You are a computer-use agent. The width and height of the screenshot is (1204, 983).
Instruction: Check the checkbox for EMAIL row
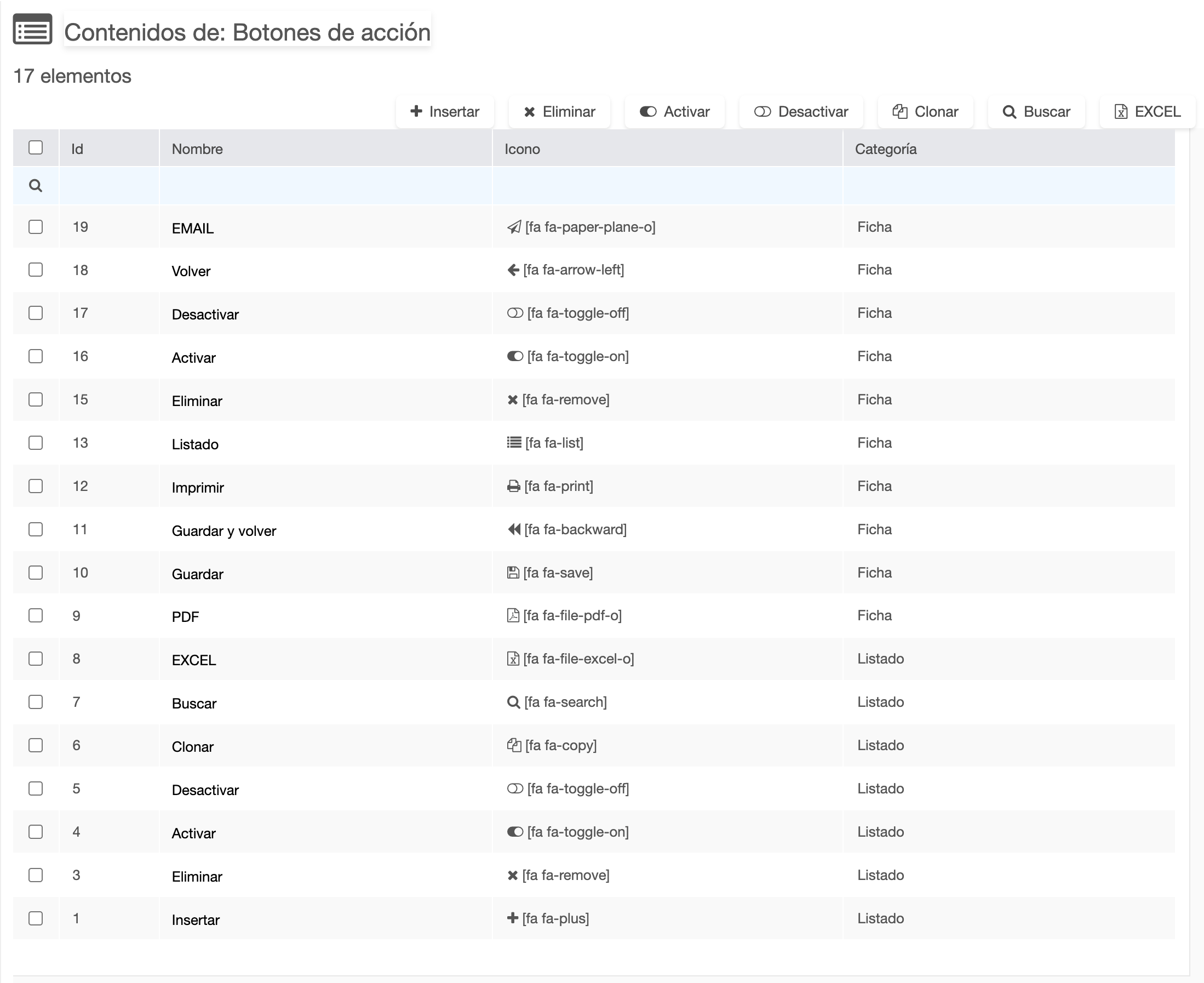36,227
